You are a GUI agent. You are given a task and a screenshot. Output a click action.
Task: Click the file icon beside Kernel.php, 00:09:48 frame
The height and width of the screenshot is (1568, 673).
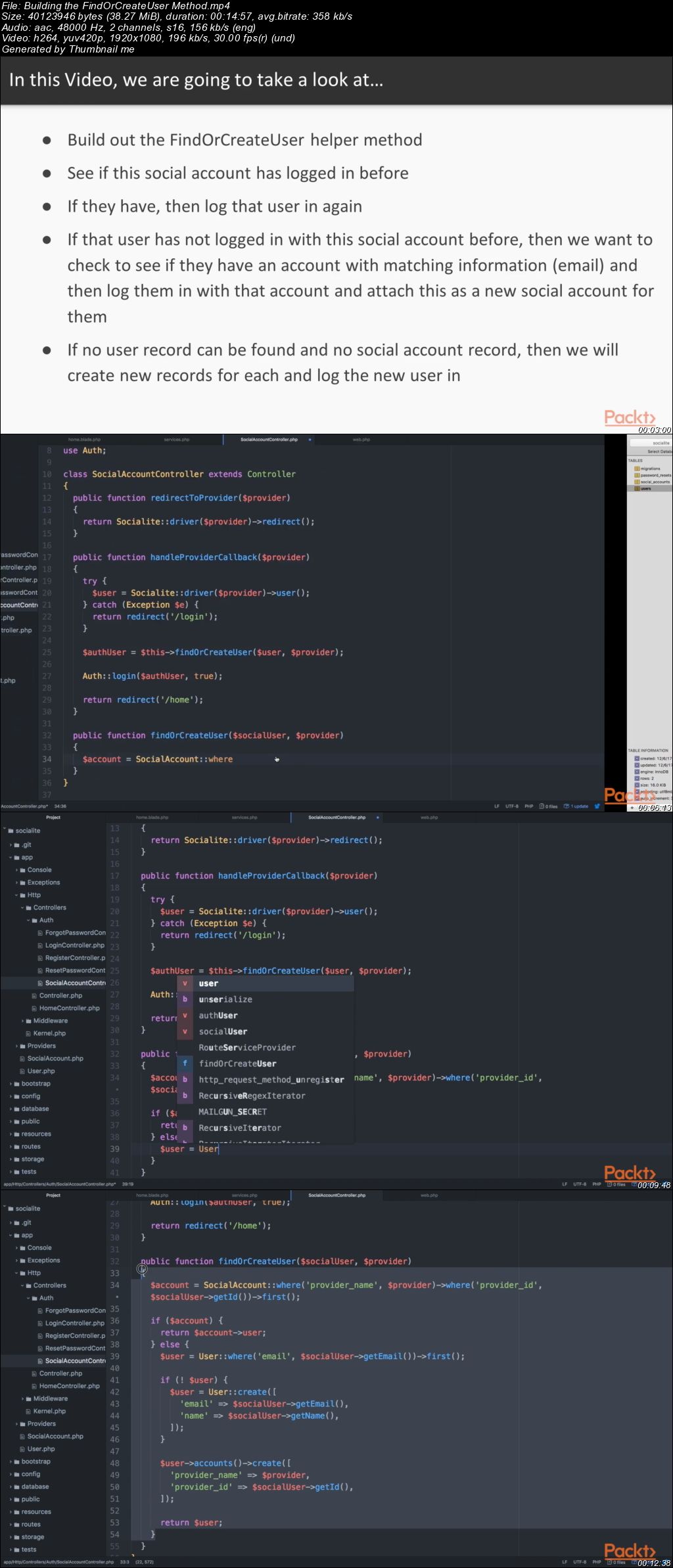coord(28,1033)
